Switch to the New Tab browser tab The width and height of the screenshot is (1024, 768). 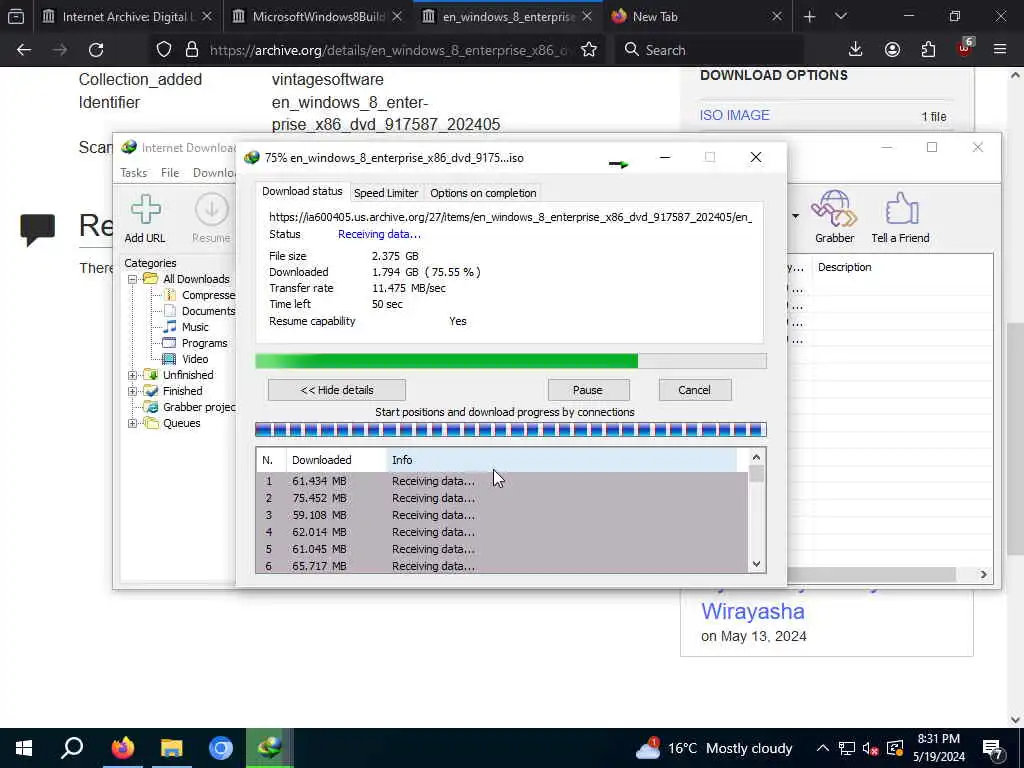click(697, 17)
